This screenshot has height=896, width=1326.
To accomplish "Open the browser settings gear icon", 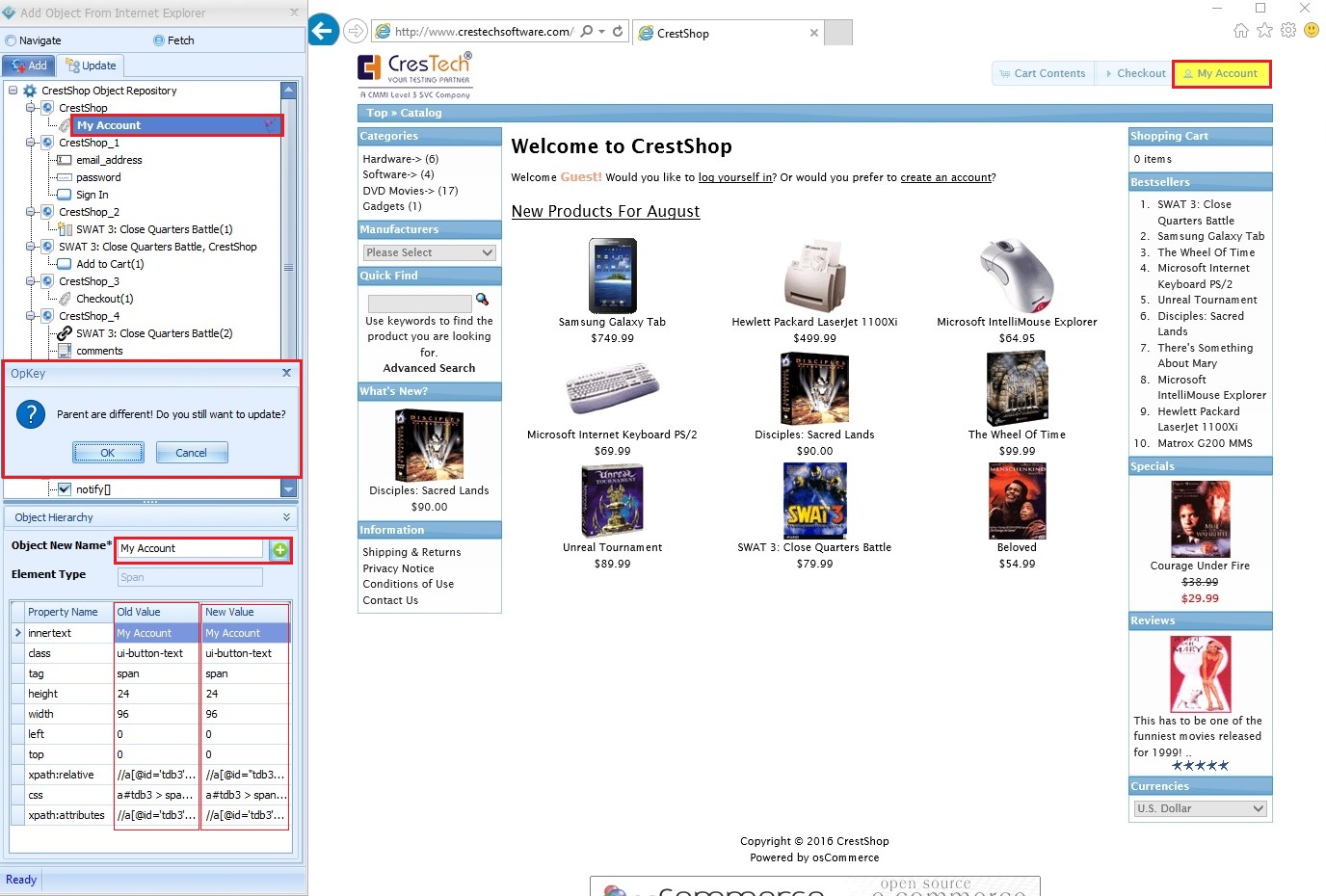I will pyautogui.click(x=1288, y=30).
